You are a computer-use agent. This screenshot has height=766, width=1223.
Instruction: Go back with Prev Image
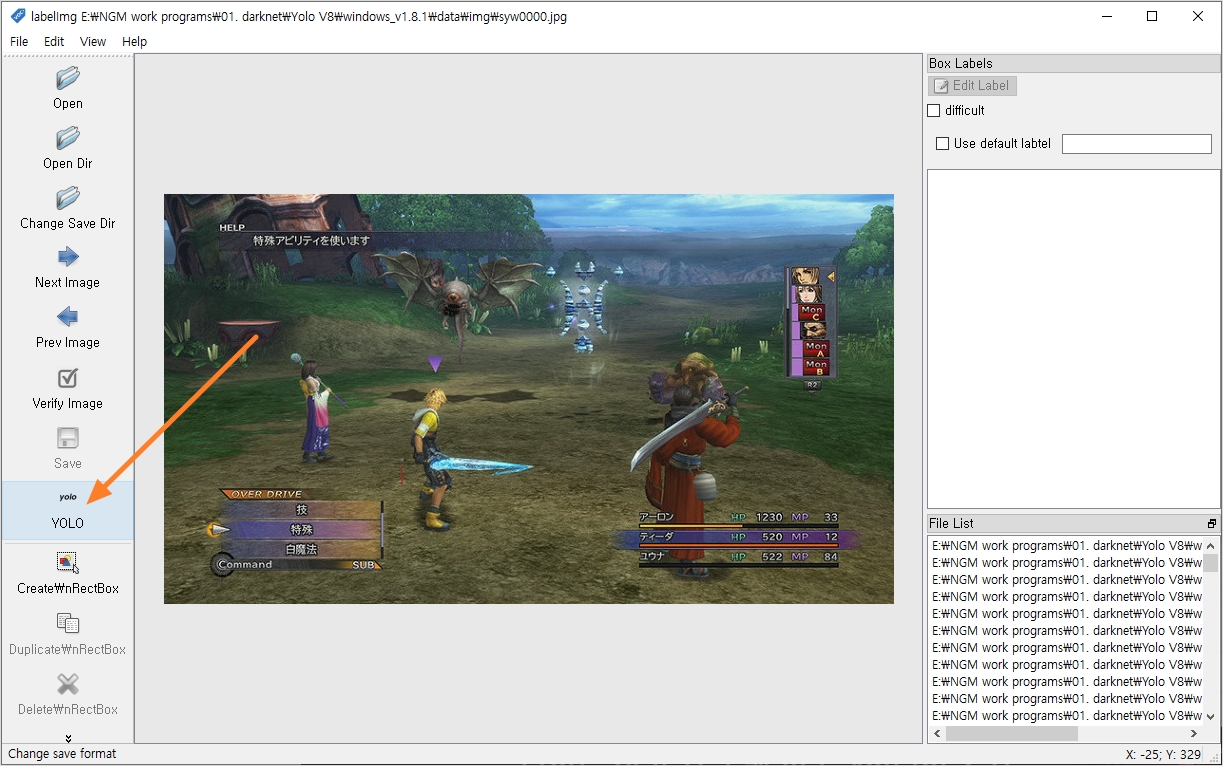pos(68,328)
